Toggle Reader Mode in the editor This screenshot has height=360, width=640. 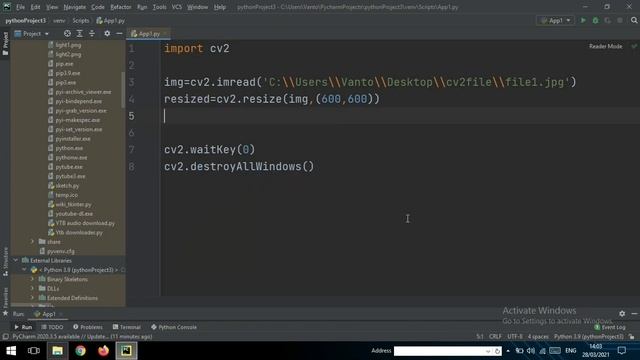pos(605,46)
